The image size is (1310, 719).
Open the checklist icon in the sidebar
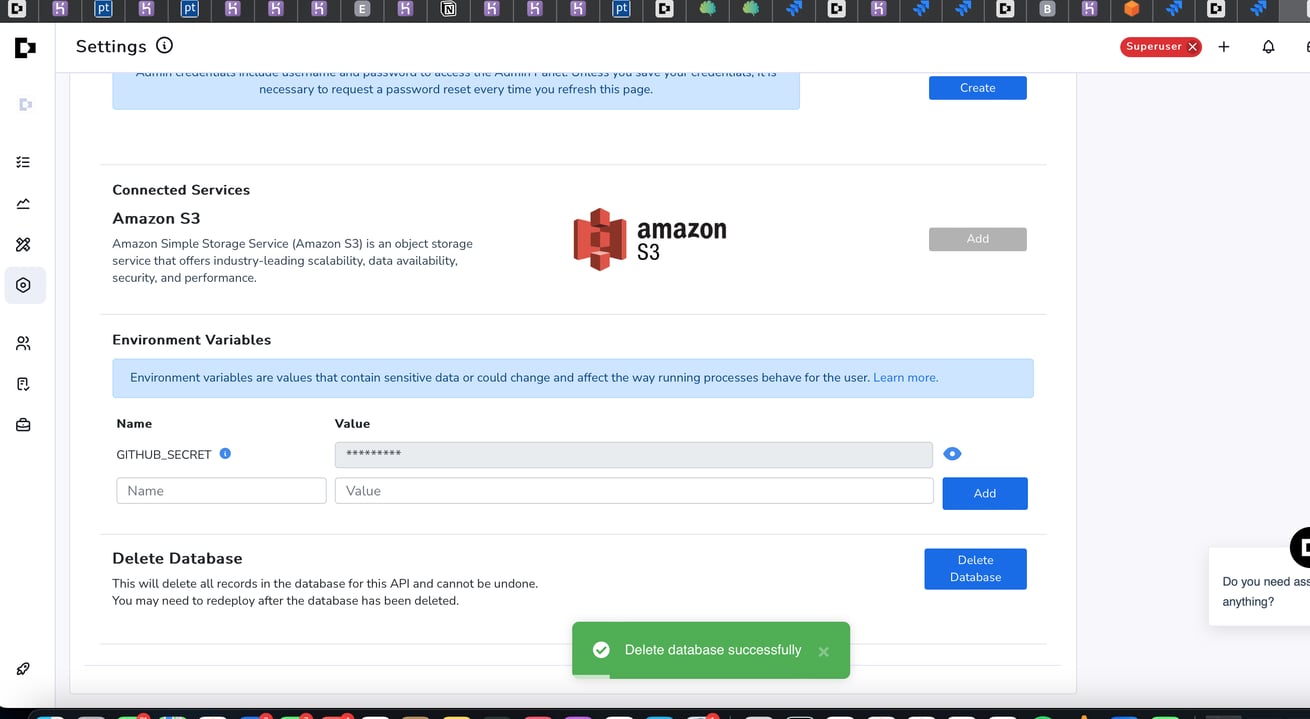point(23,162)
